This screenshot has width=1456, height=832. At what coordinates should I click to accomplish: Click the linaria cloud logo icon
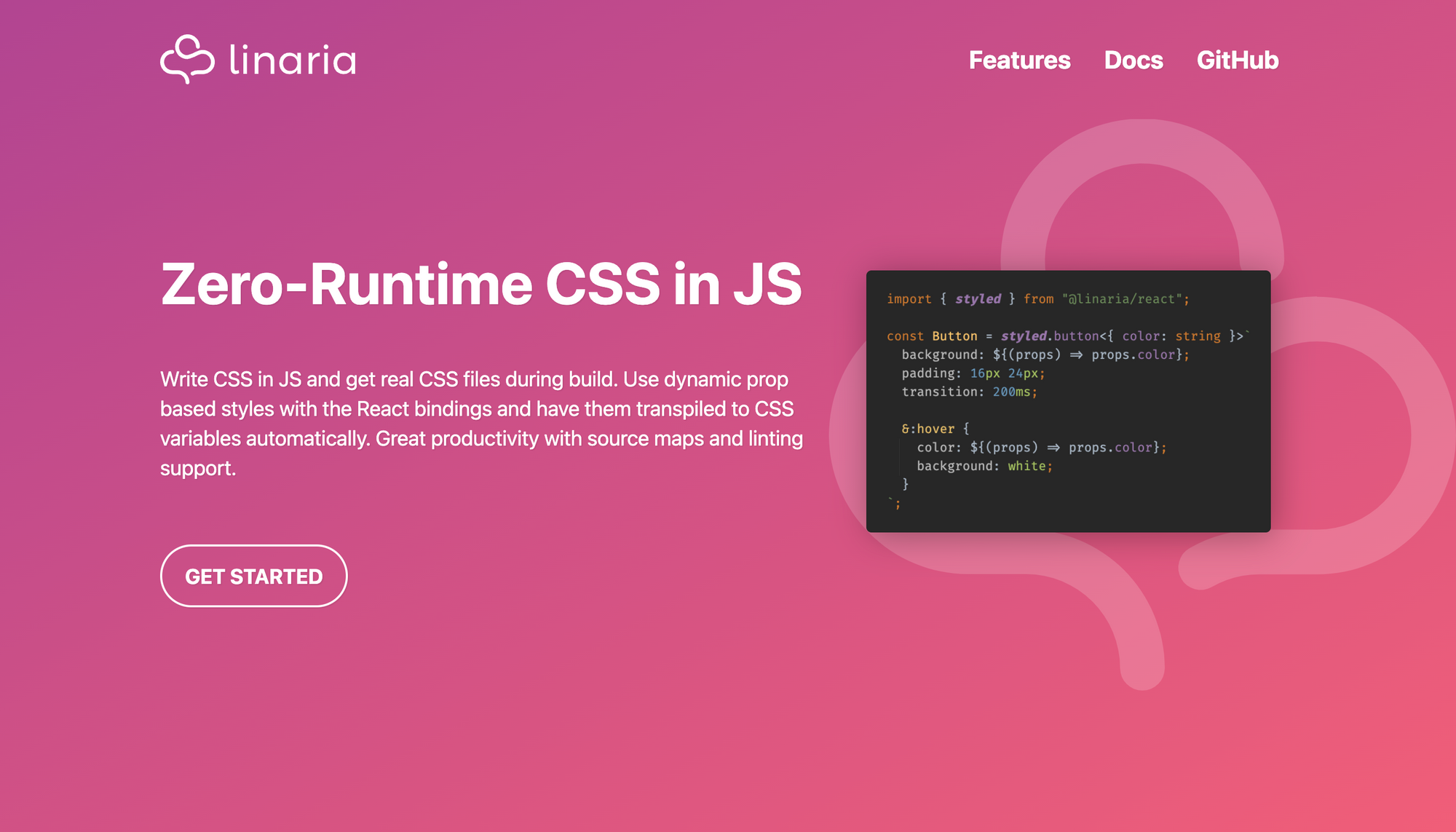pyautogui.click(x=187, y=59)
